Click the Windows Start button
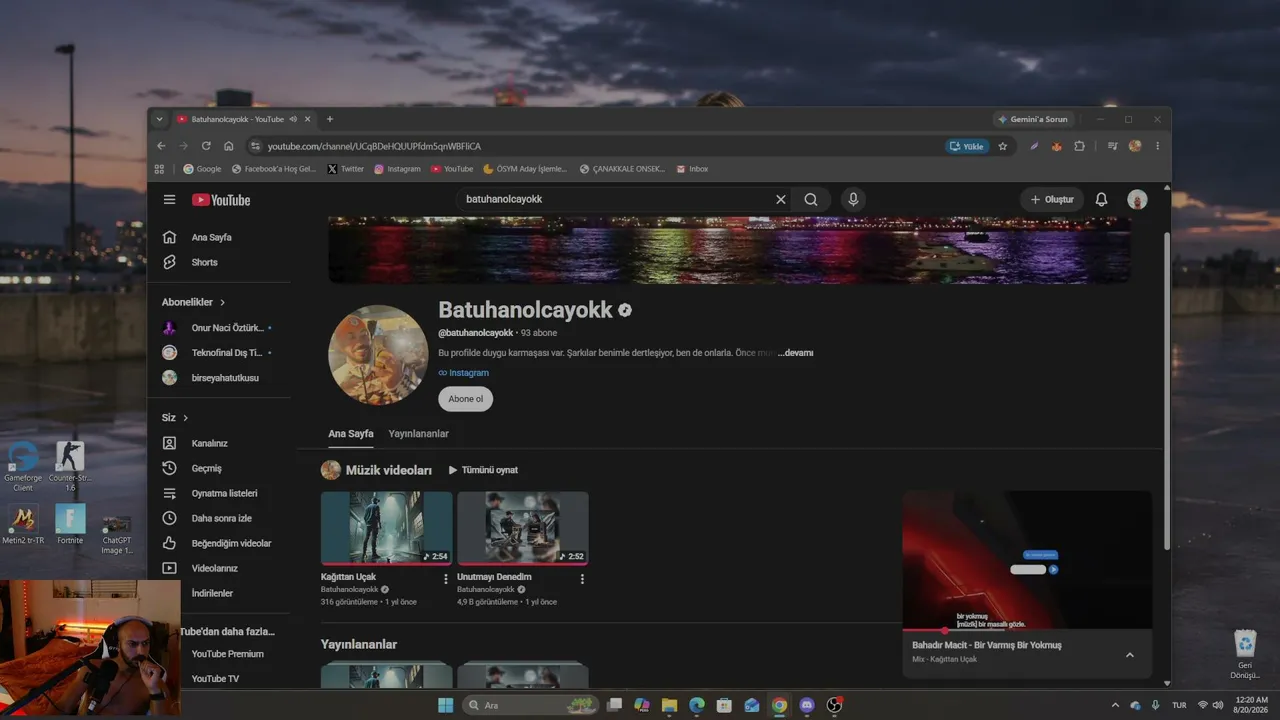This screenshot has width=1280, height=720. [445, 705]
